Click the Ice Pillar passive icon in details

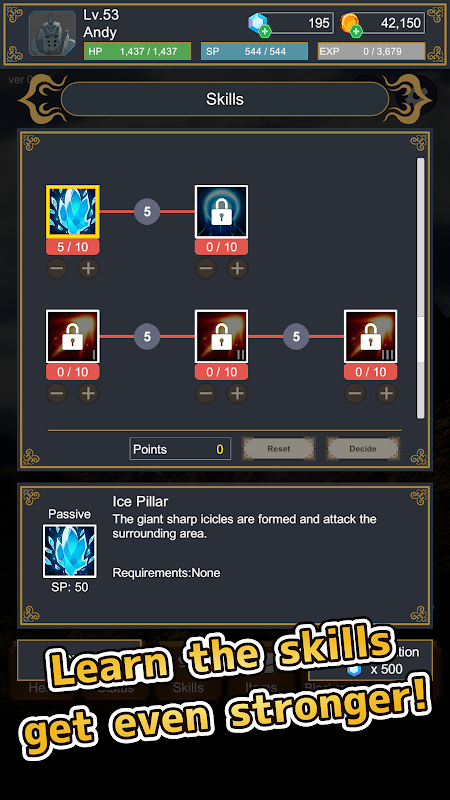tap(69, 551)
